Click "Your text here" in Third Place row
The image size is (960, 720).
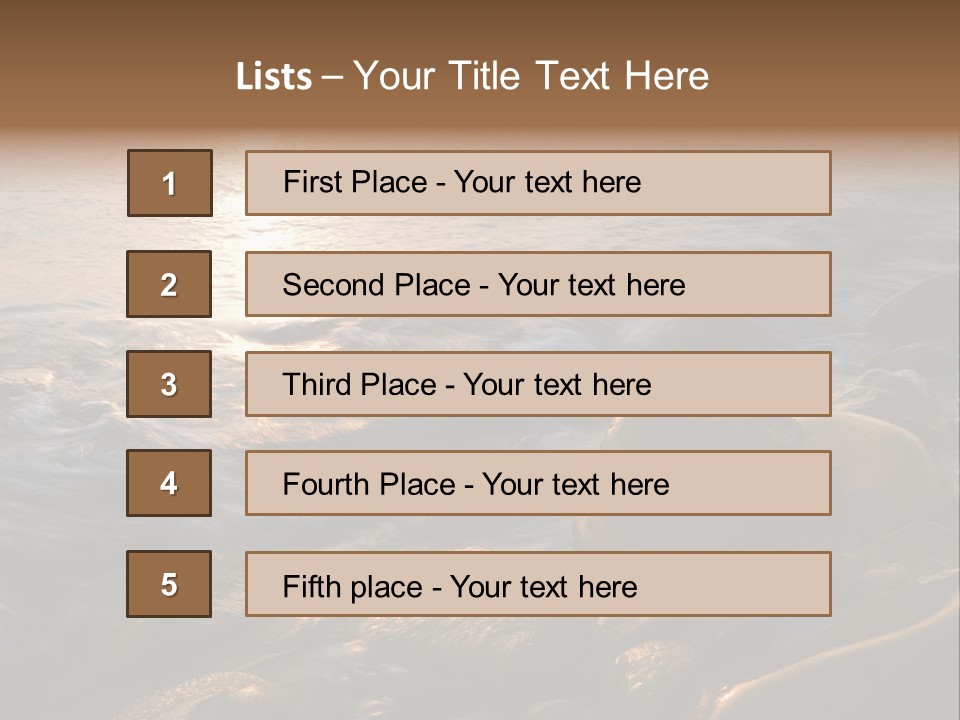[557, 385]
